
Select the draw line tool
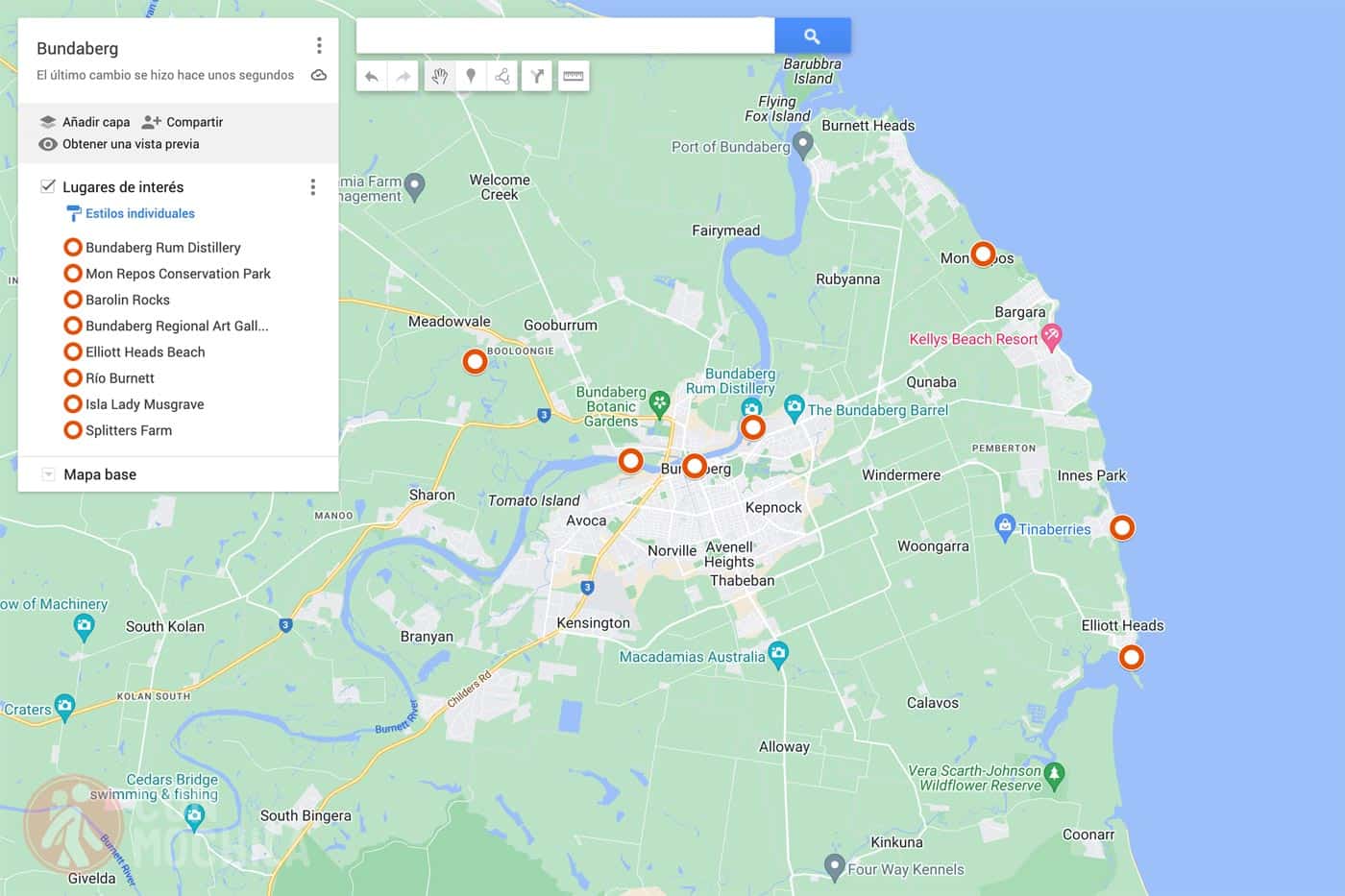click(502, 76)
